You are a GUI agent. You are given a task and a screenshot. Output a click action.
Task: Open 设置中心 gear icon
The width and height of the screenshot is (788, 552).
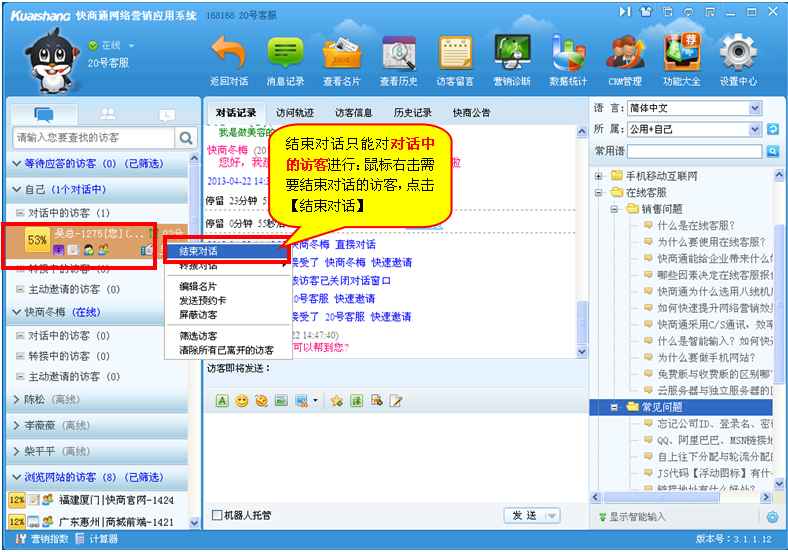pyautogui.click(x=738, y=54)
